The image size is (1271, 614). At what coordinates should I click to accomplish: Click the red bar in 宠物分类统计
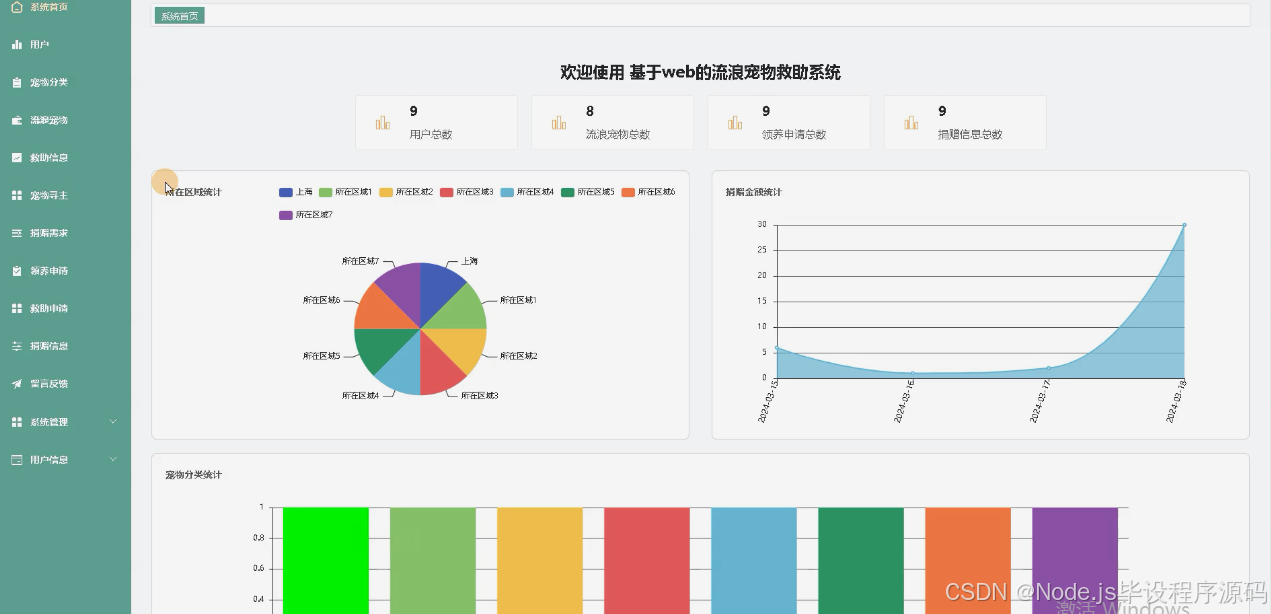point(647,560)
